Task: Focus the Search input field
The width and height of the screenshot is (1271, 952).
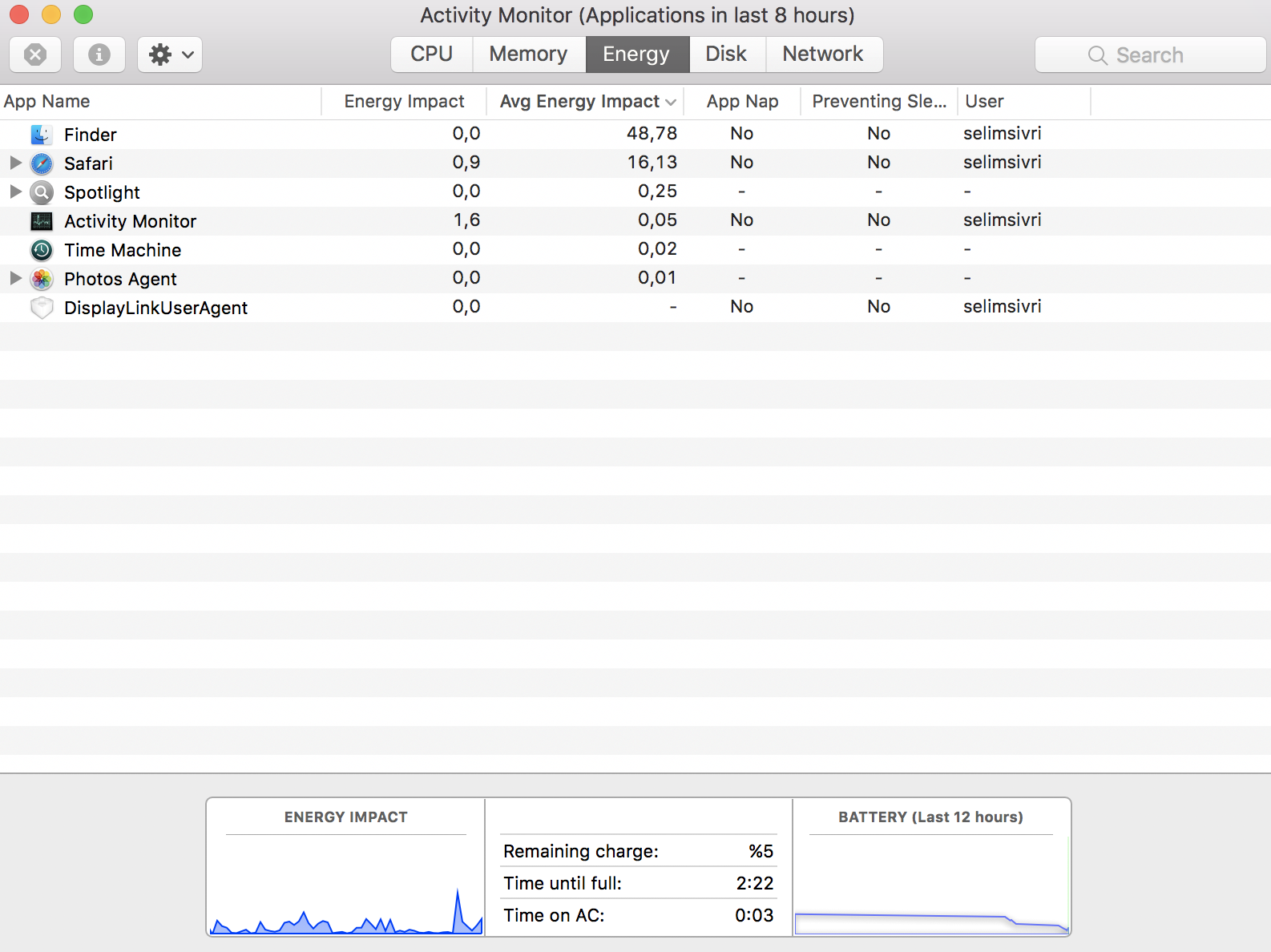Action: pos(1150,54)
